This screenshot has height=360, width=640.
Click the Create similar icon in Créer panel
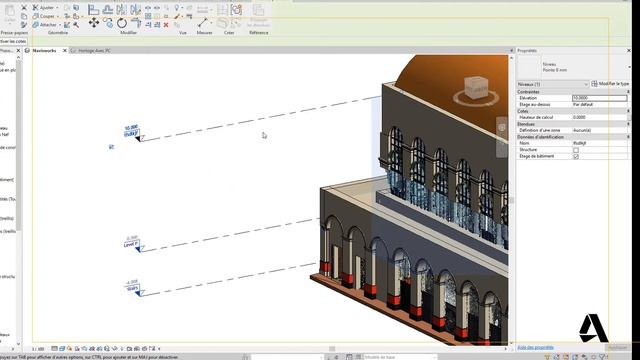[x=236, y=9]
